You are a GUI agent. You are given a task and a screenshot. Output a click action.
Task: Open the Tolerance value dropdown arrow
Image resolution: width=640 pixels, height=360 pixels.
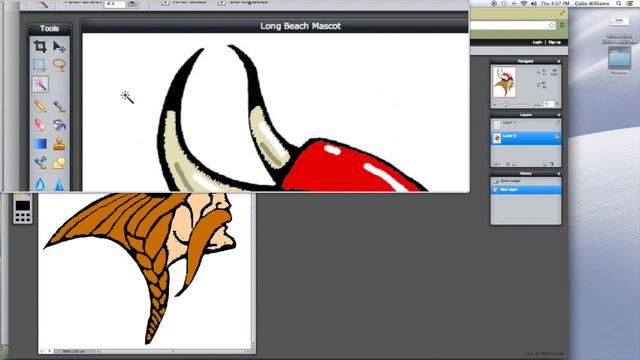point(132,3)
